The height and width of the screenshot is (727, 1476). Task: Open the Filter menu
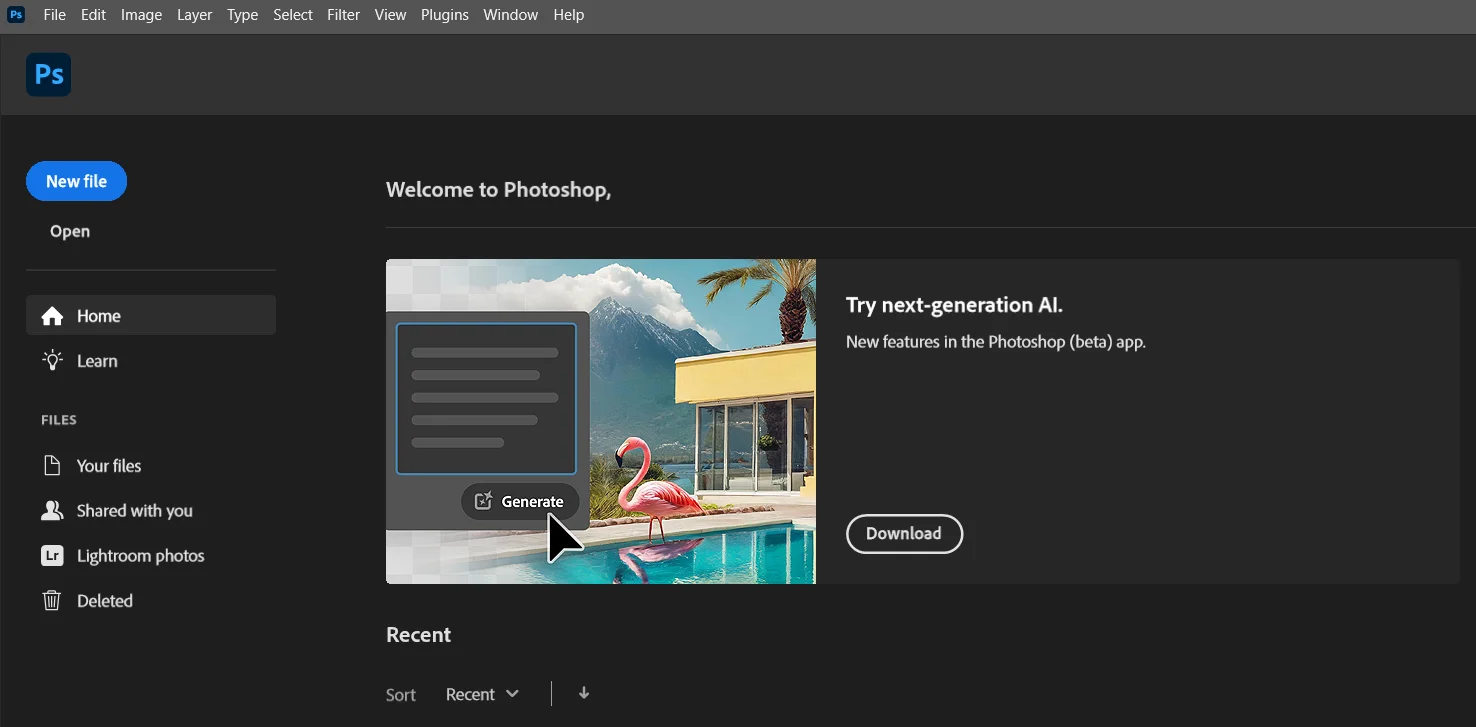343,15
